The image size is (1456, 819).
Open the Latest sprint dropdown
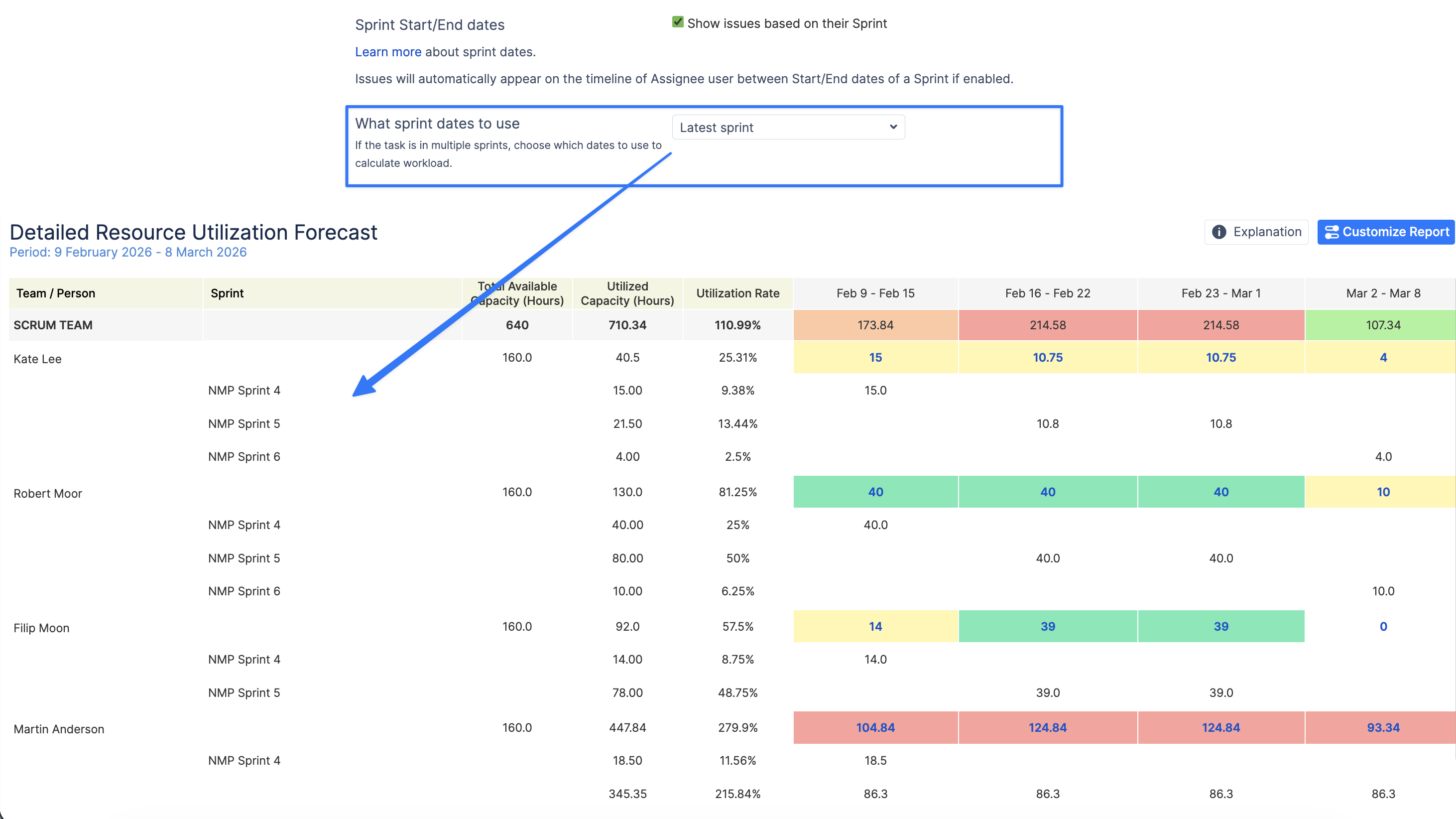click(x=787, y=127)
